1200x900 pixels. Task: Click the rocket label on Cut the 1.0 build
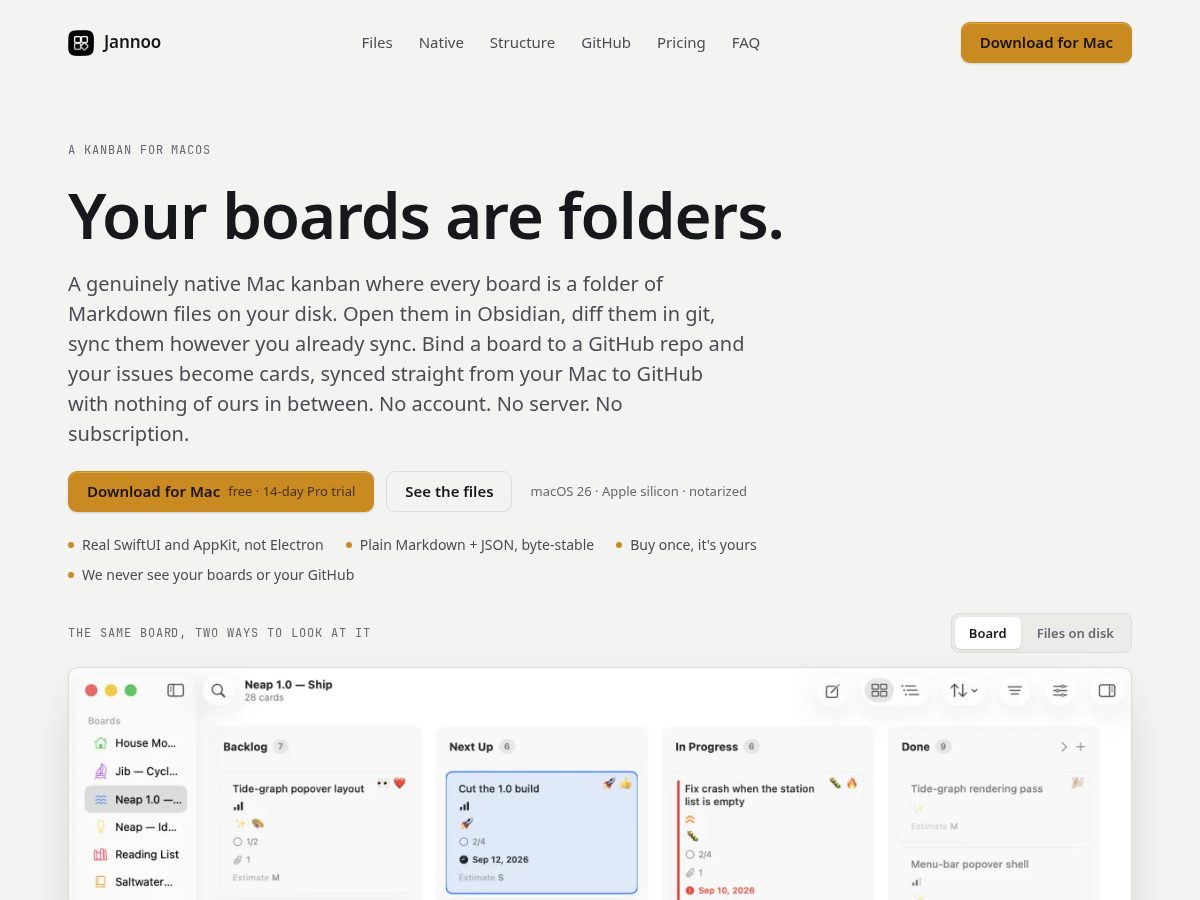pos(466,823)
